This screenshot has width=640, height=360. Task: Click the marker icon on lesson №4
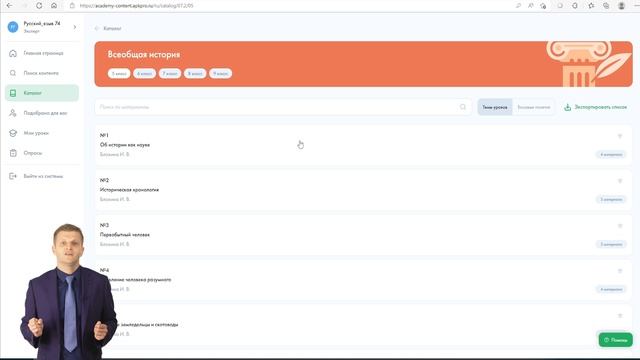click(x=620, y=271)
